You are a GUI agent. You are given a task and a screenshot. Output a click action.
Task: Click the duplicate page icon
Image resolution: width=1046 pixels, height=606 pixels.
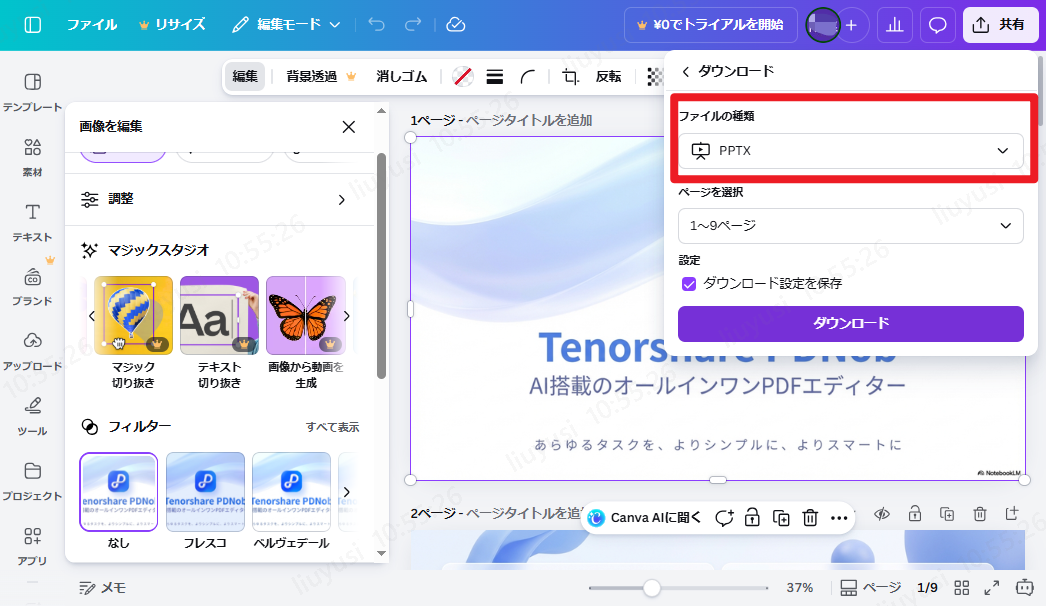click(947, 513)
